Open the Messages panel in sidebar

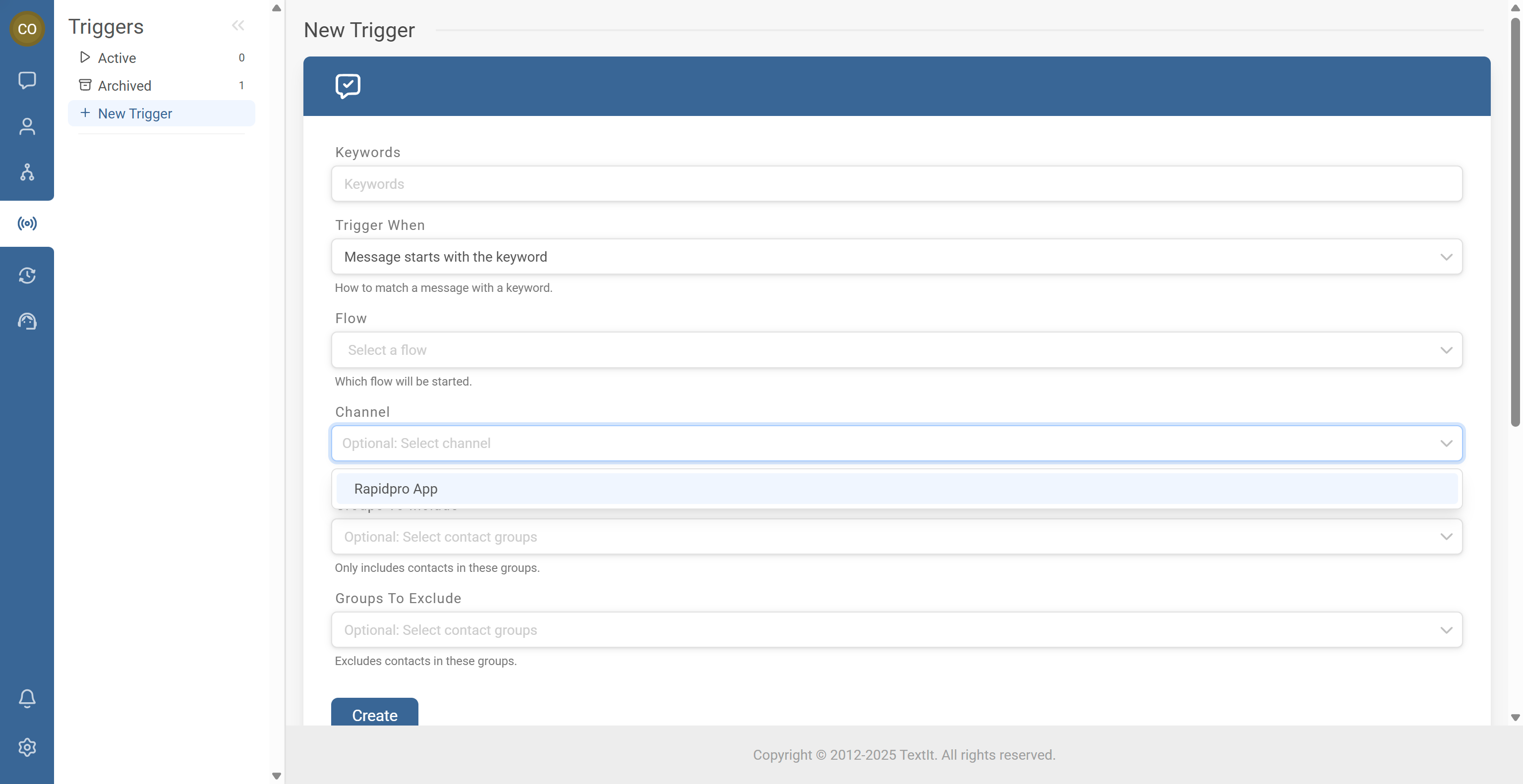click(x=27, y=80)
